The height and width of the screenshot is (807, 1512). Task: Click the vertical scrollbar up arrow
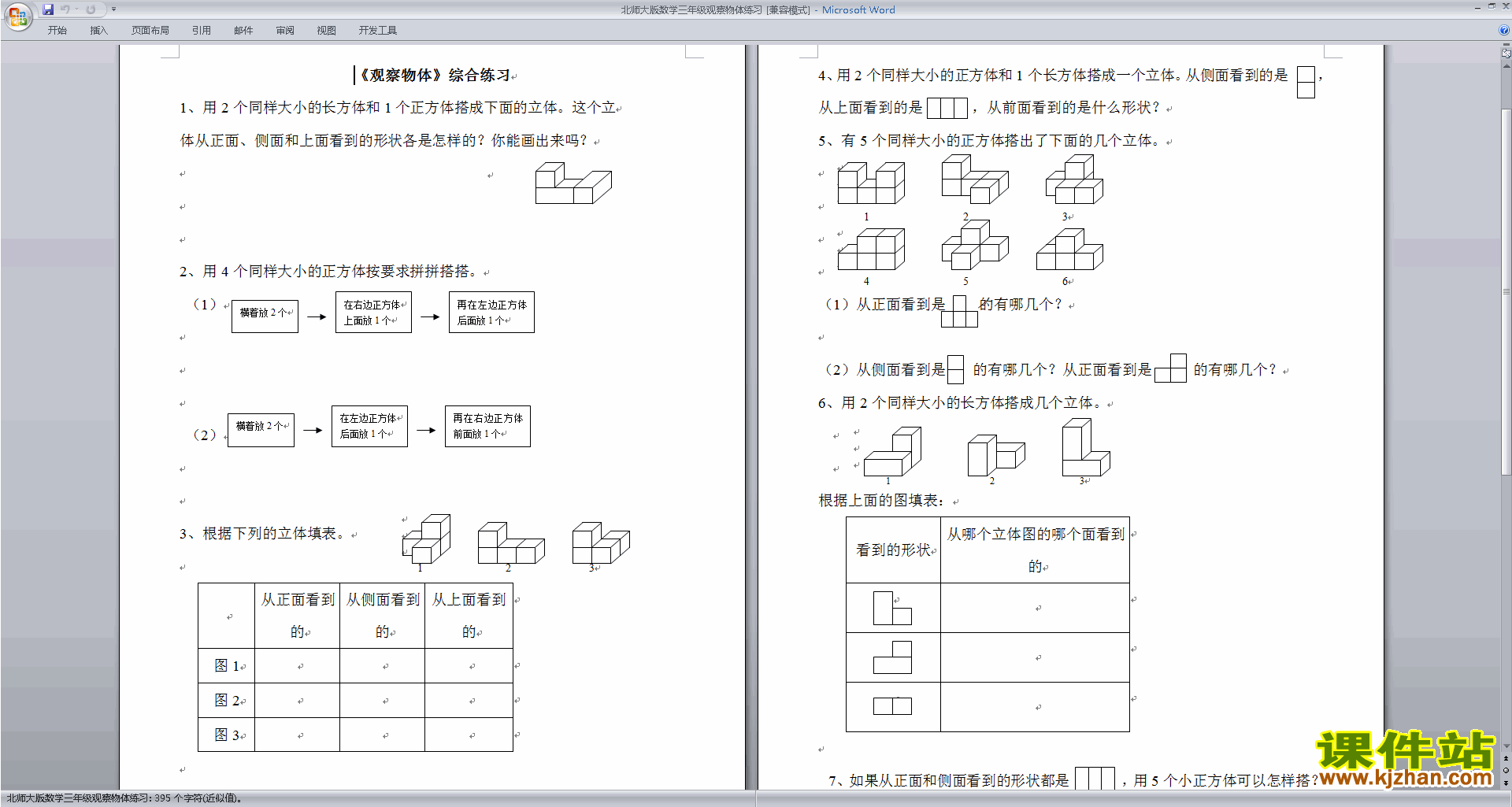coord(1506,66)
